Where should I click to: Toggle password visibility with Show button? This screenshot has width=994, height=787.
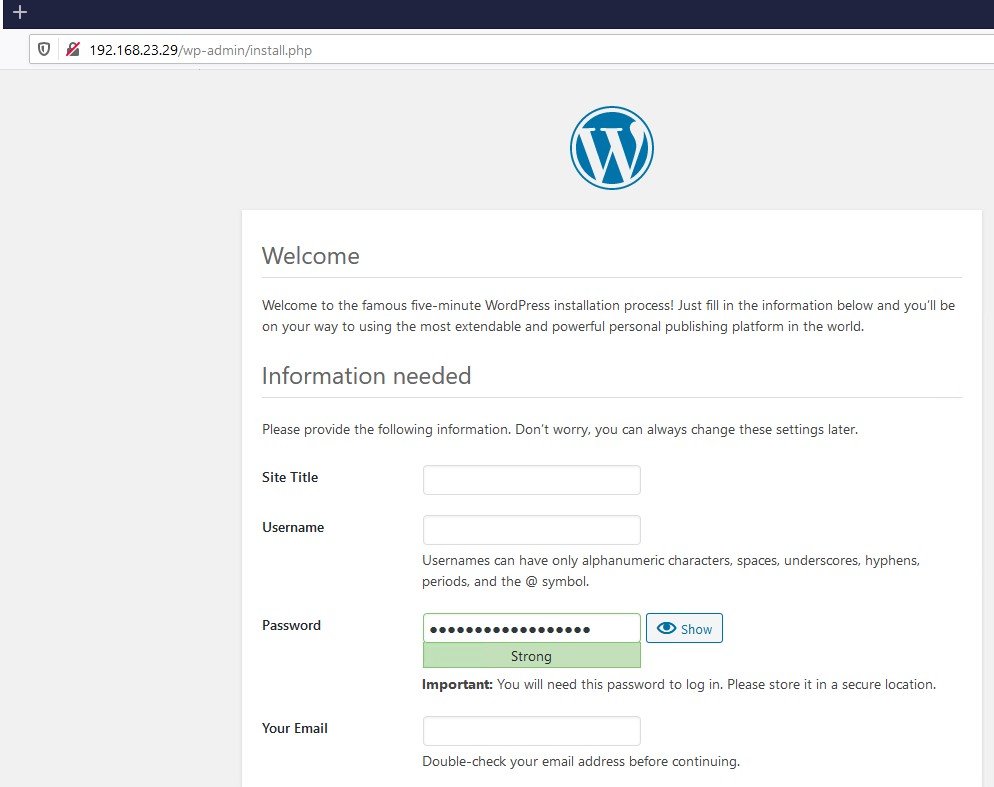(684, 628)
